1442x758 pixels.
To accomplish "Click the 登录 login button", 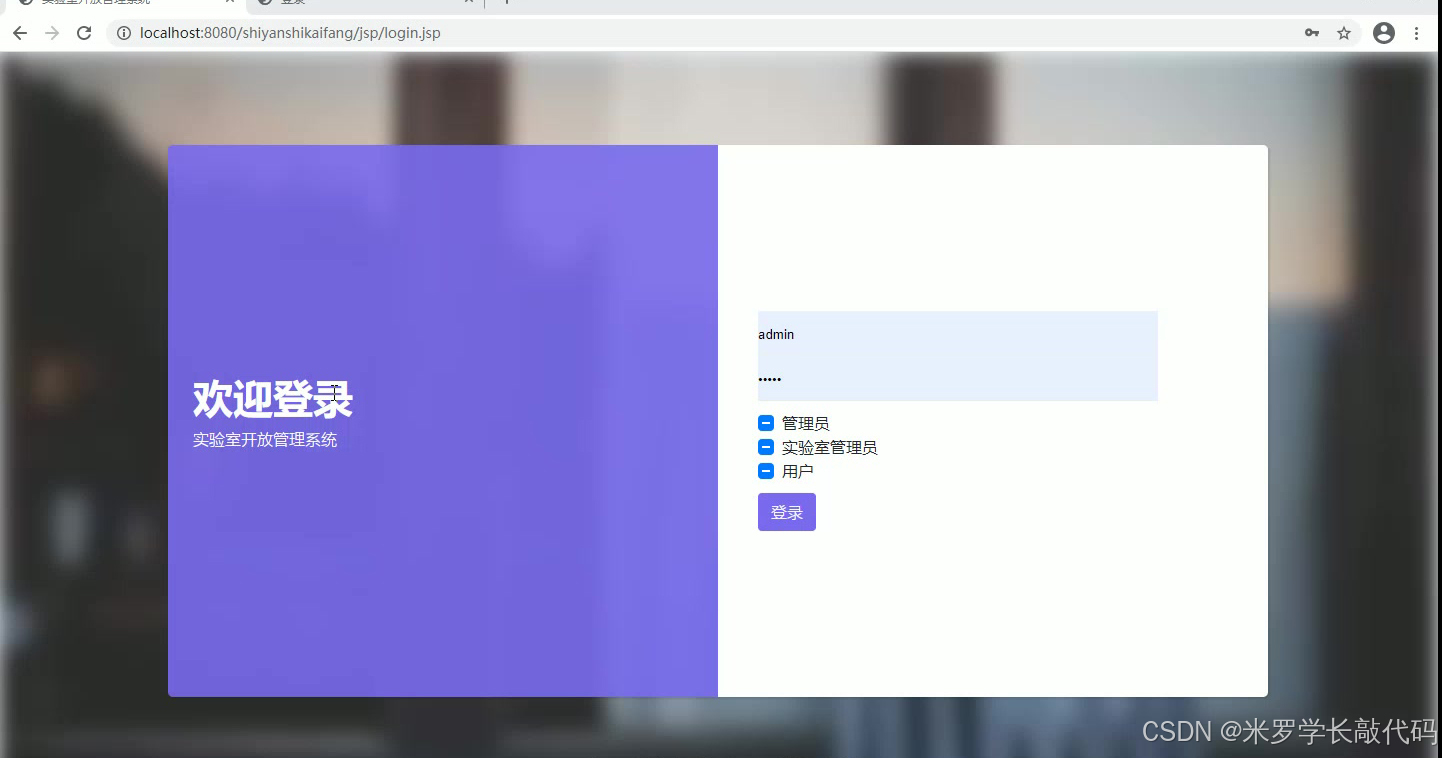I will tap(786, 511).
